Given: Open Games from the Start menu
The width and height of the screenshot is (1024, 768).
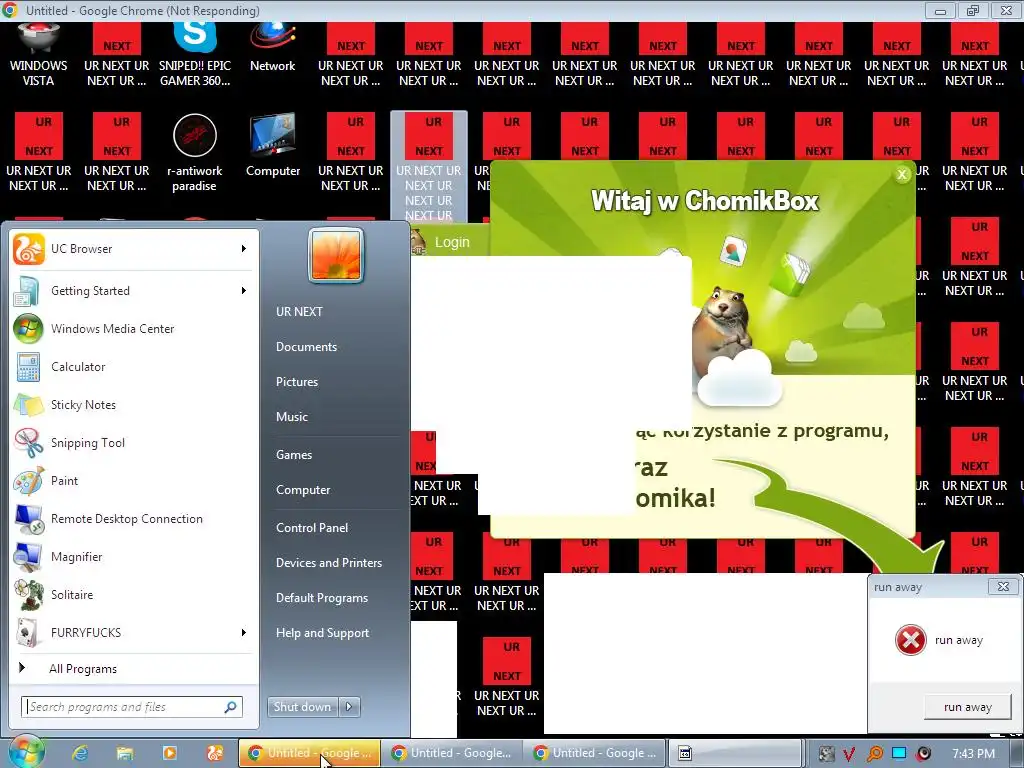Looking at the screenshot, I should 294,455.
